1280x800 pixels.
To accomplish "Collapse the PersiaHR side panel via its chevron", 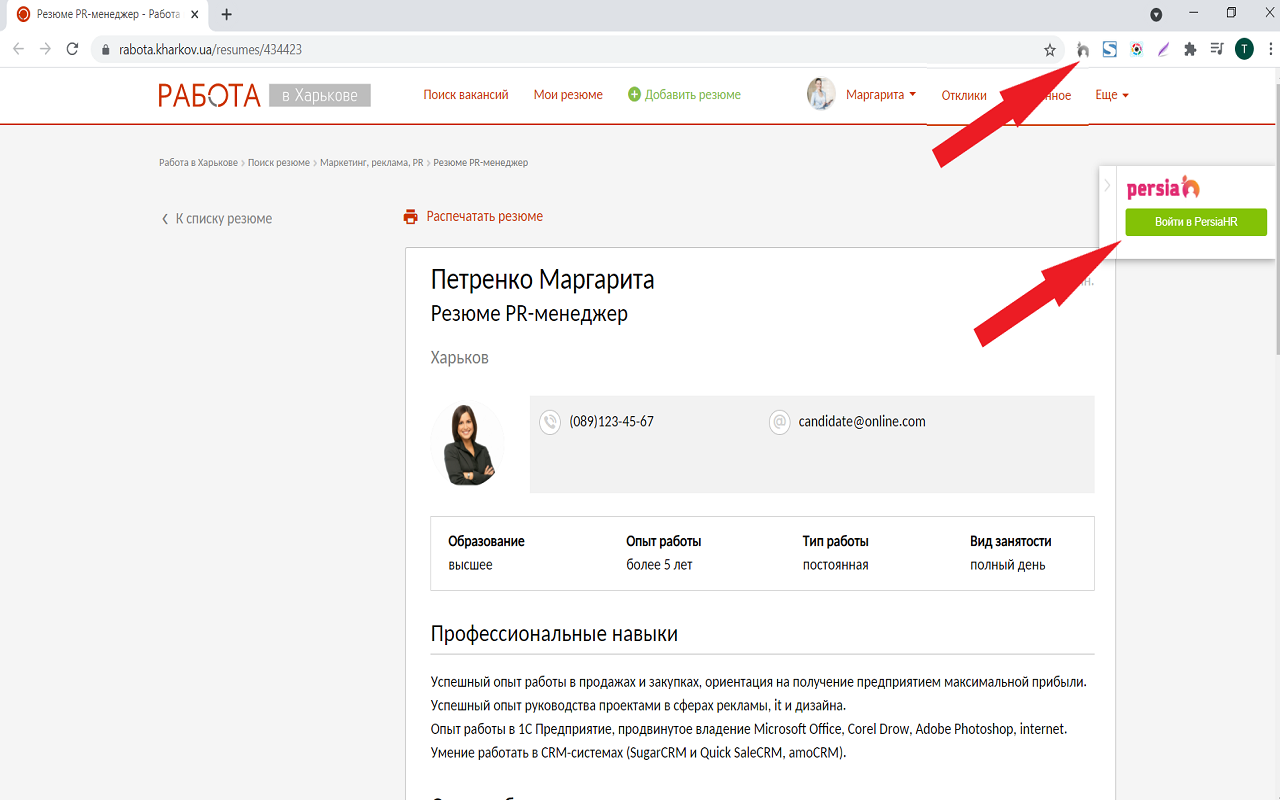I will pos(1105,185).
